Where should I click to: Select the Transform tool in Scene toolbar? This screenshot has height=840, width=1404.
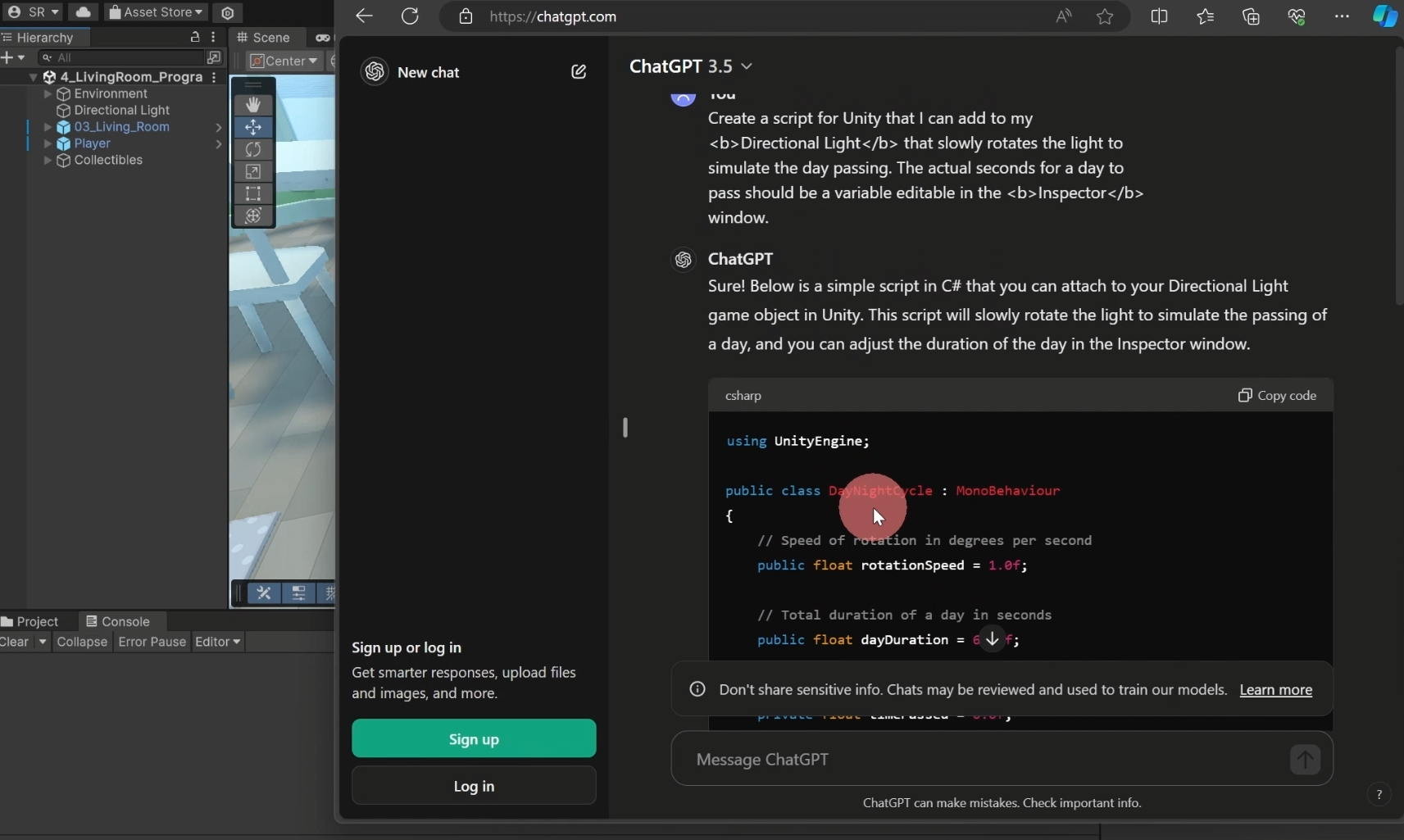point(253,216)
